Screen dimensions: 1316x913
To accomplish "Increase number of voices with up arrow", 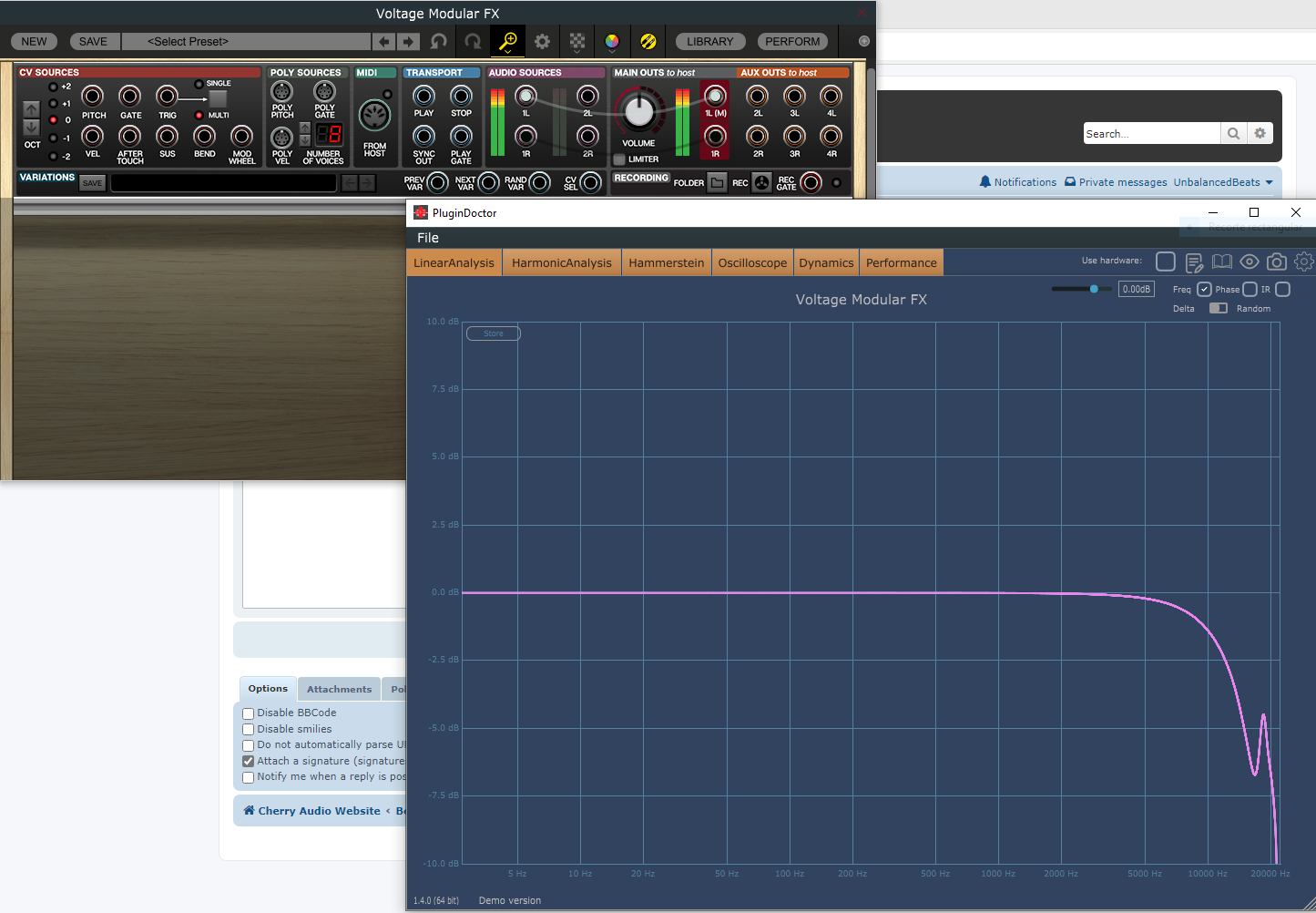I will 305,128.
